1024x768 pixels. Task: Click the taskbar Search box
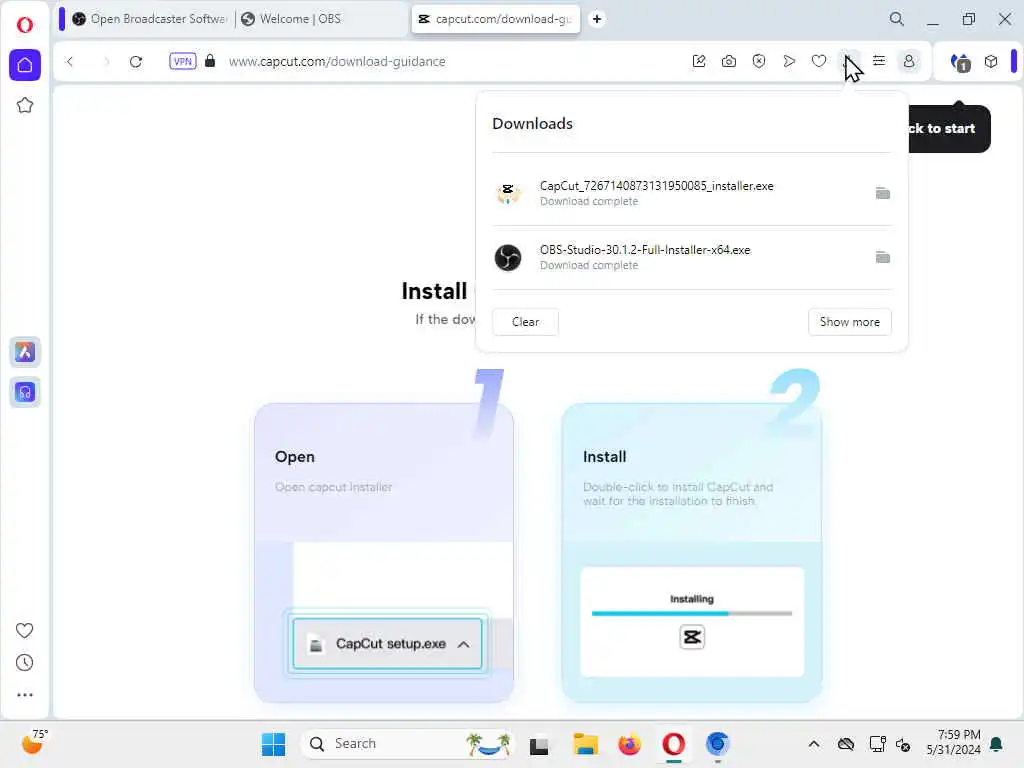tap(408, 744)
